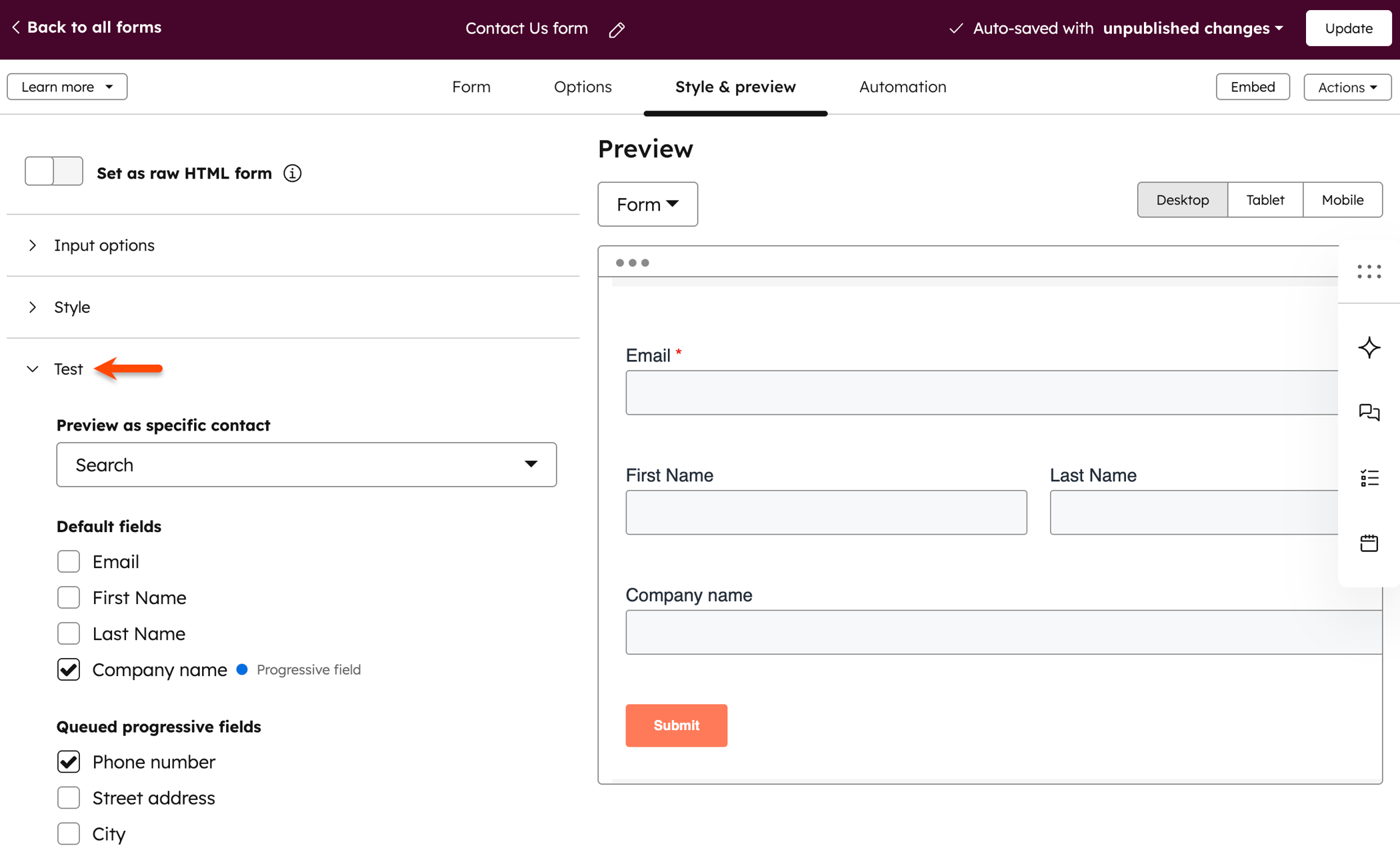
Task: Open the Preview as specific contact search dropdown
Action: pyautogui.click(x=307, y=465)
